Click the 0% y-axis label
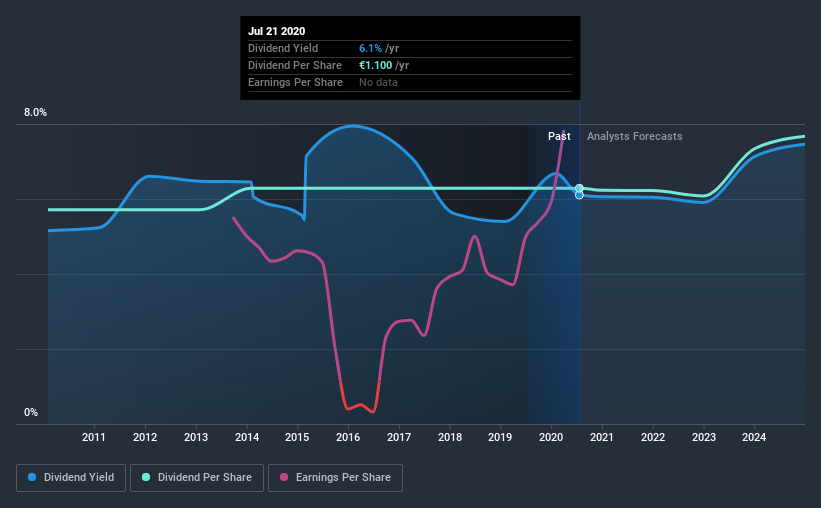Image resolution: width=821 pixels, height=508 pixels. (31, 413)
